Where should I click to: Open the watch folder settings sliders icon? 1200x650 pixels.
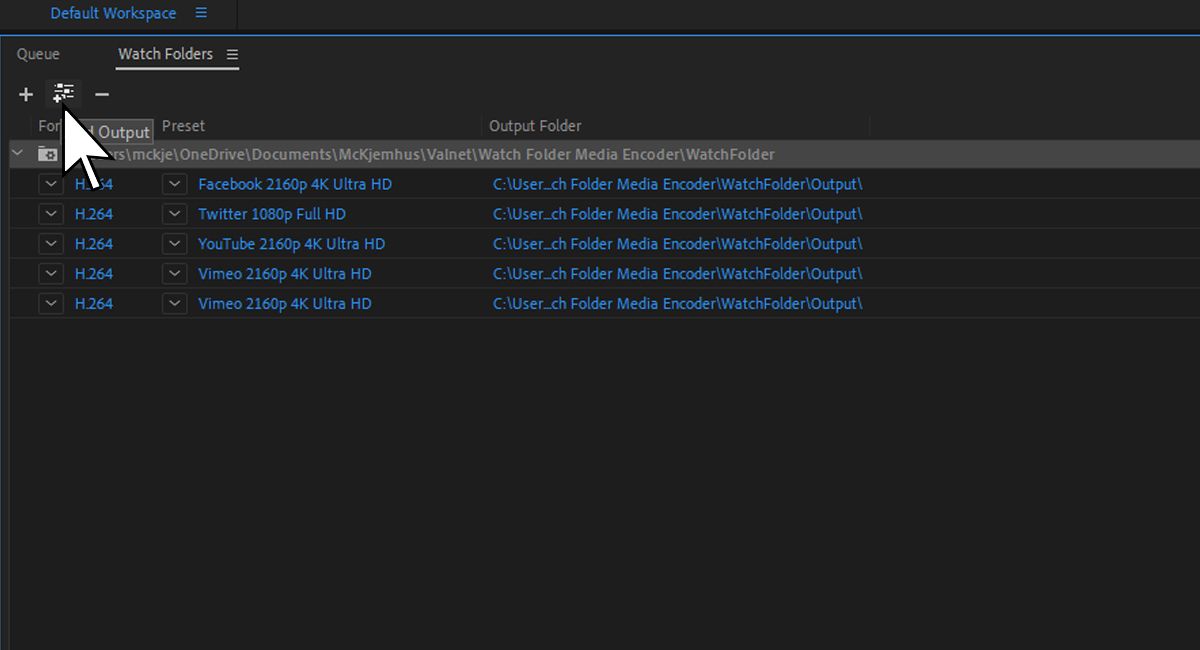point(63,94)
